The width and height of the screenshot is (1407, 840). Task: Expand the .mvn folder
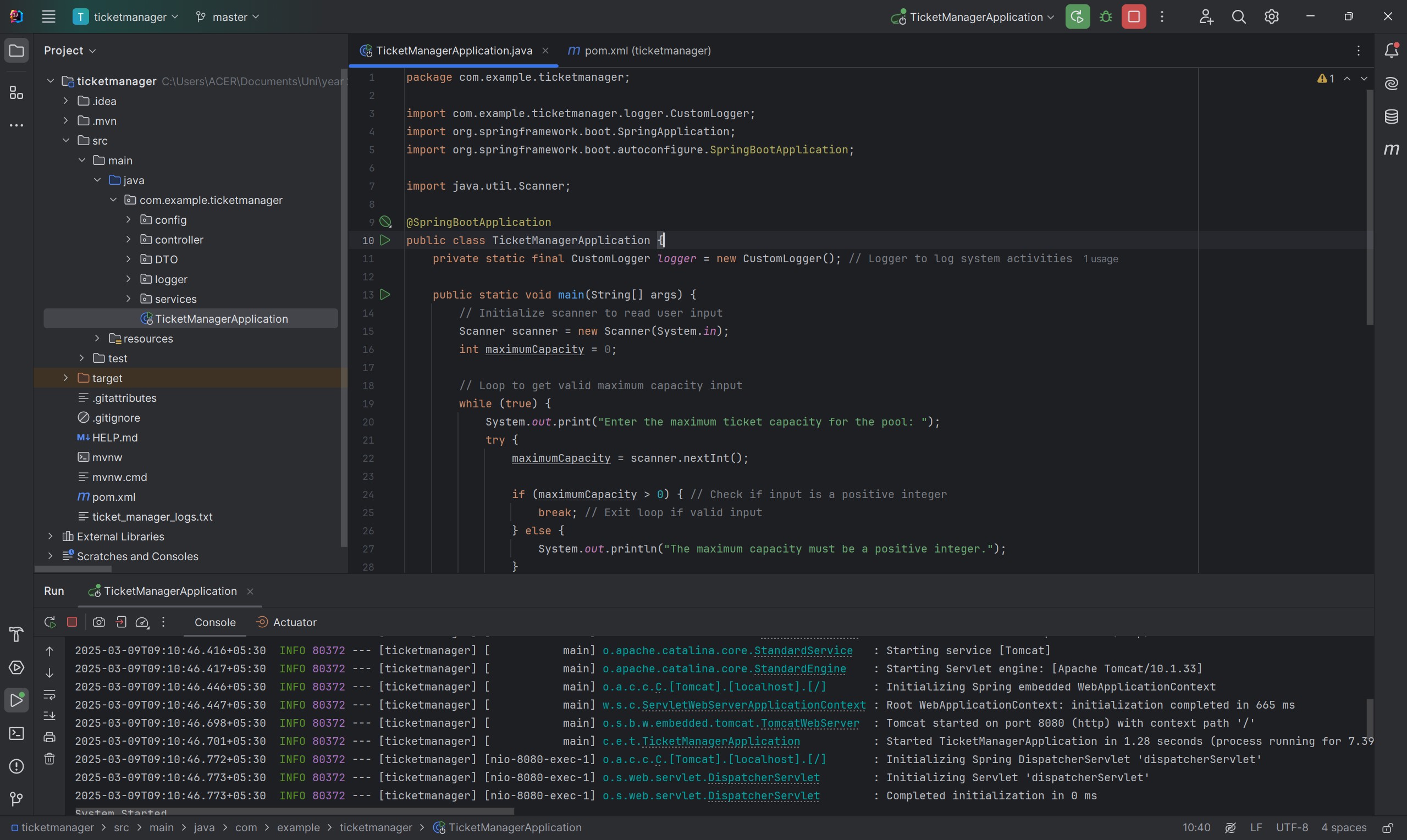click(x=65, y=120)
